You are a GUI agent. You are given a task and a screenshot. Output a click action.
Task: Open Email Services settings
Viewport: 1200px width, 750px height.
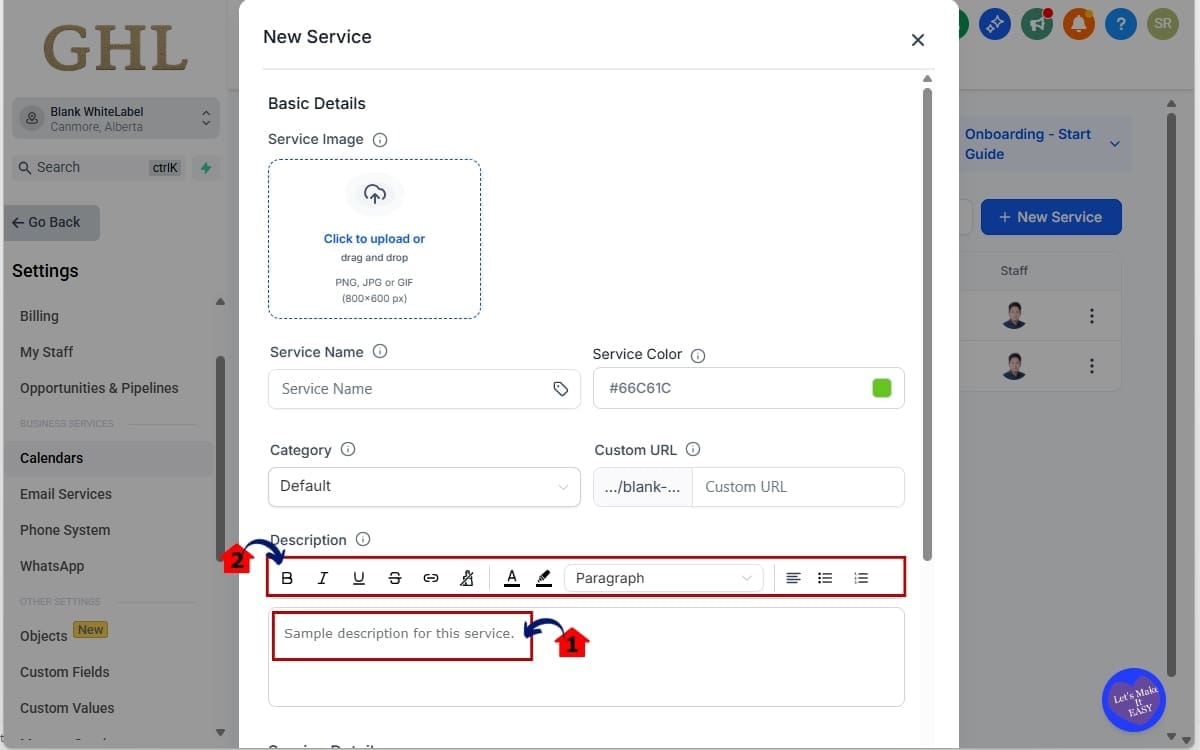coord(66,493)
